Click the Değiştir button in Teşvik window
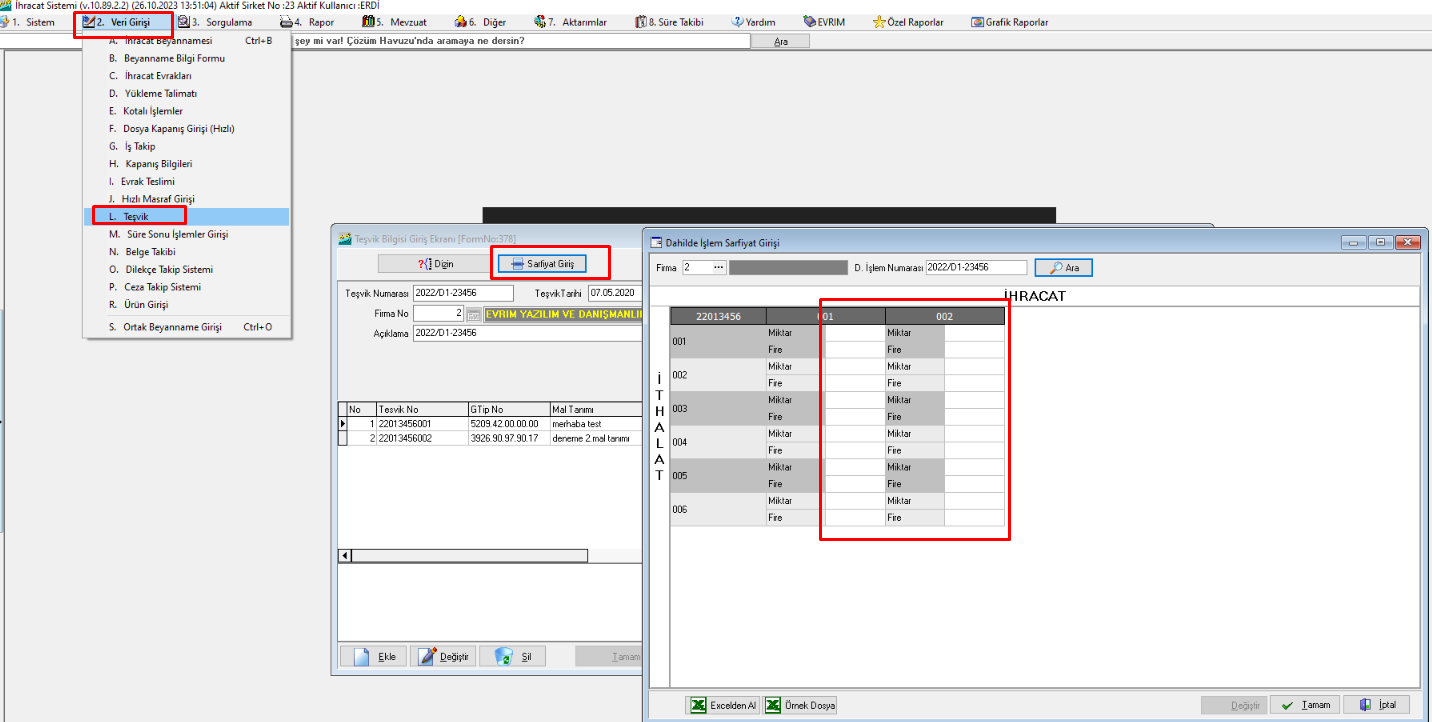This screenshot has height=722, width=1432. coord(443,656)
